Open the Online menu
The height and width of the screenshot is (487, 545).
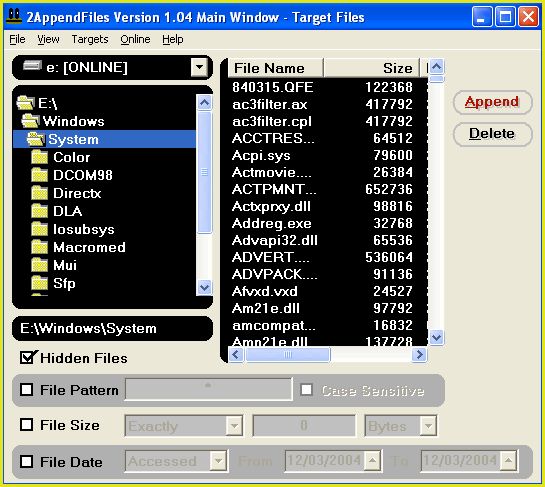(135, 39)
